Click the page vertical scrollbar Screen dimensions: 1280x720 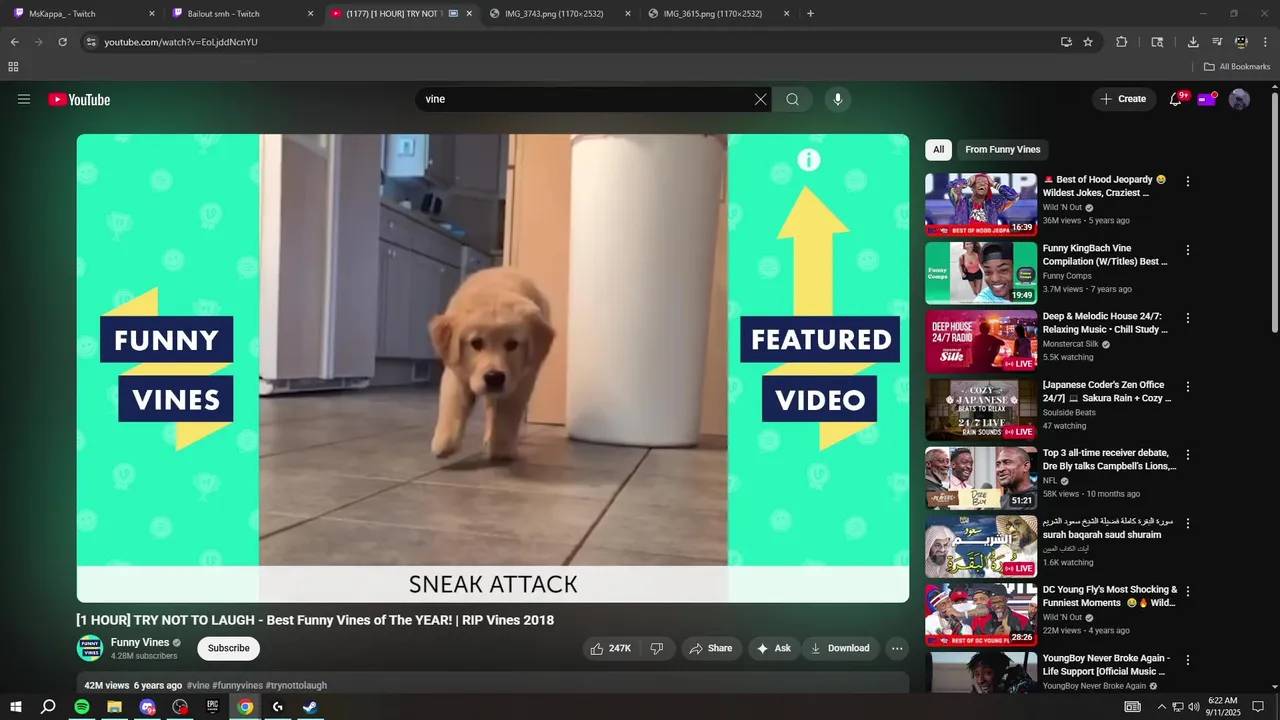pos(1274,212)
